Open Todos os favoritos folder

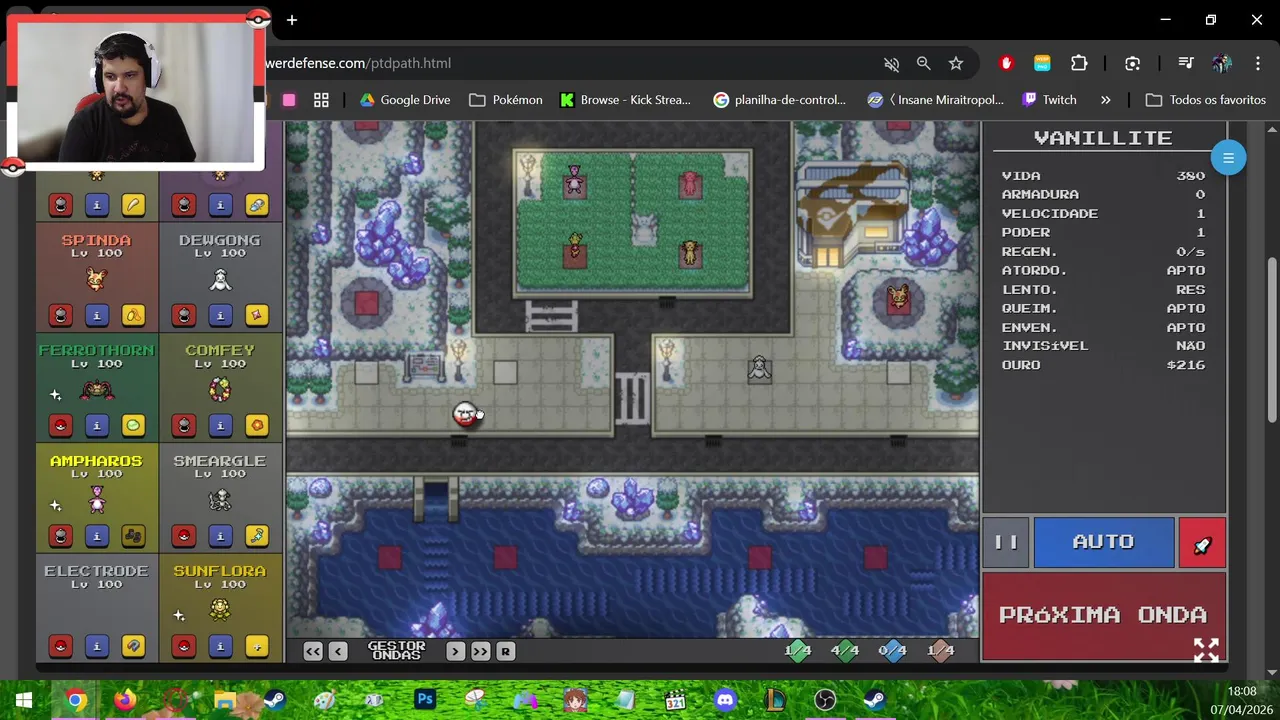coord(1206,100)
